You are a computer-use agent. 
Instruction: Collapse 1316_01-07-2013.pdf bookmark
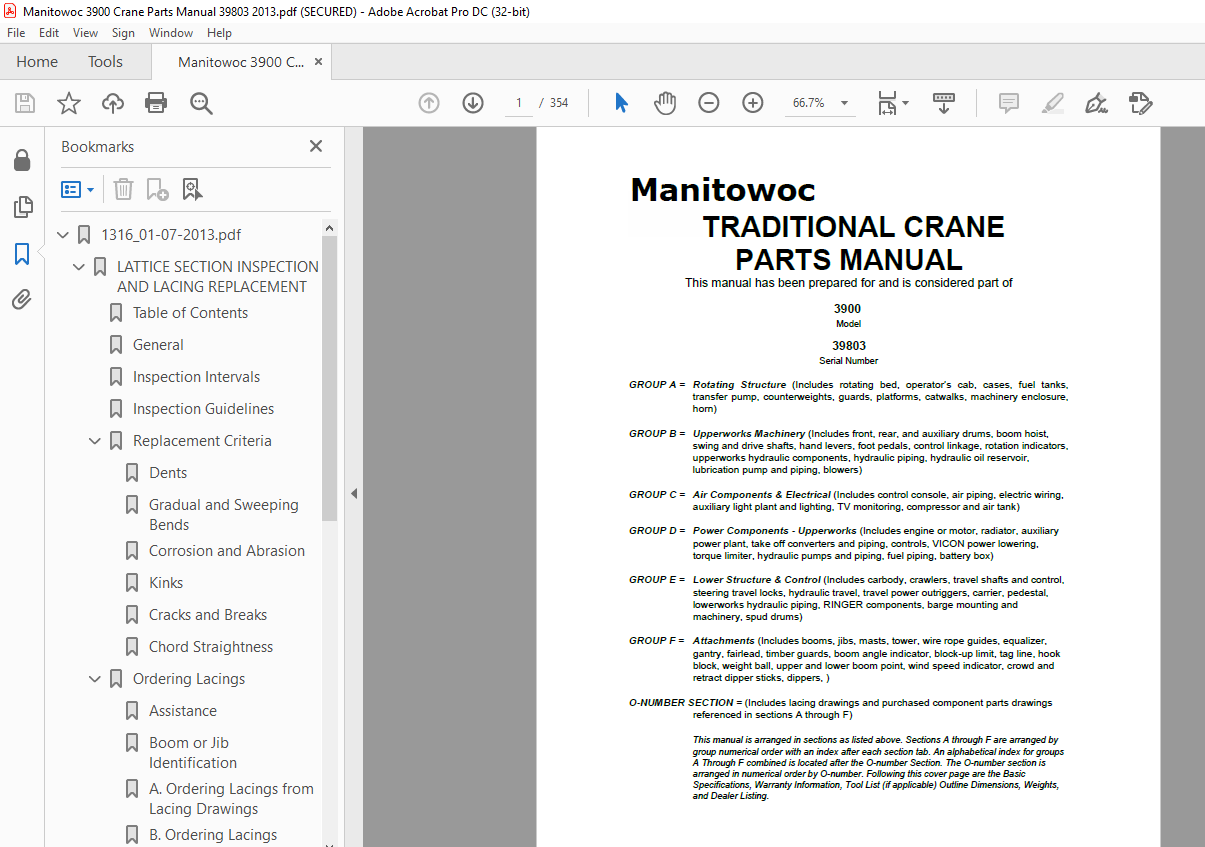coord(64,235)
